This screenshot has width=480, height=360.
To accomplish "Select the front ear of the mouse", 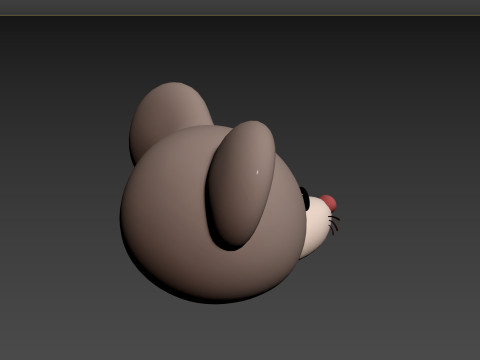I will [242, 183].
